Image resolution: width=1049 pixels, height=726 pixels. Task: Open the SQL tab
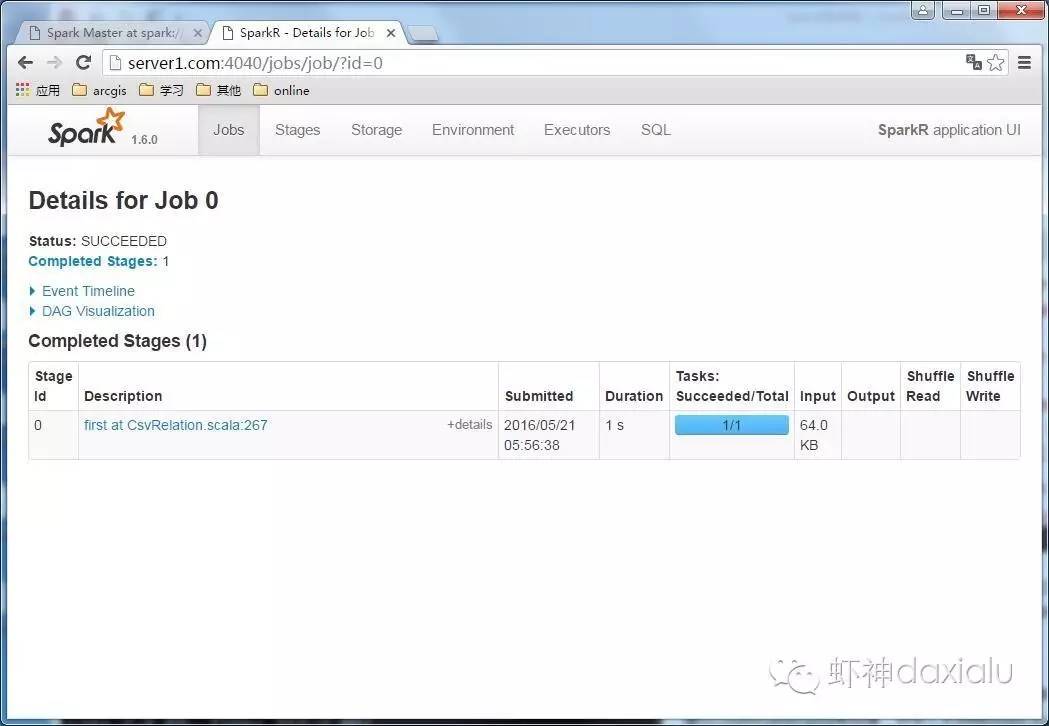pos(656,130)
